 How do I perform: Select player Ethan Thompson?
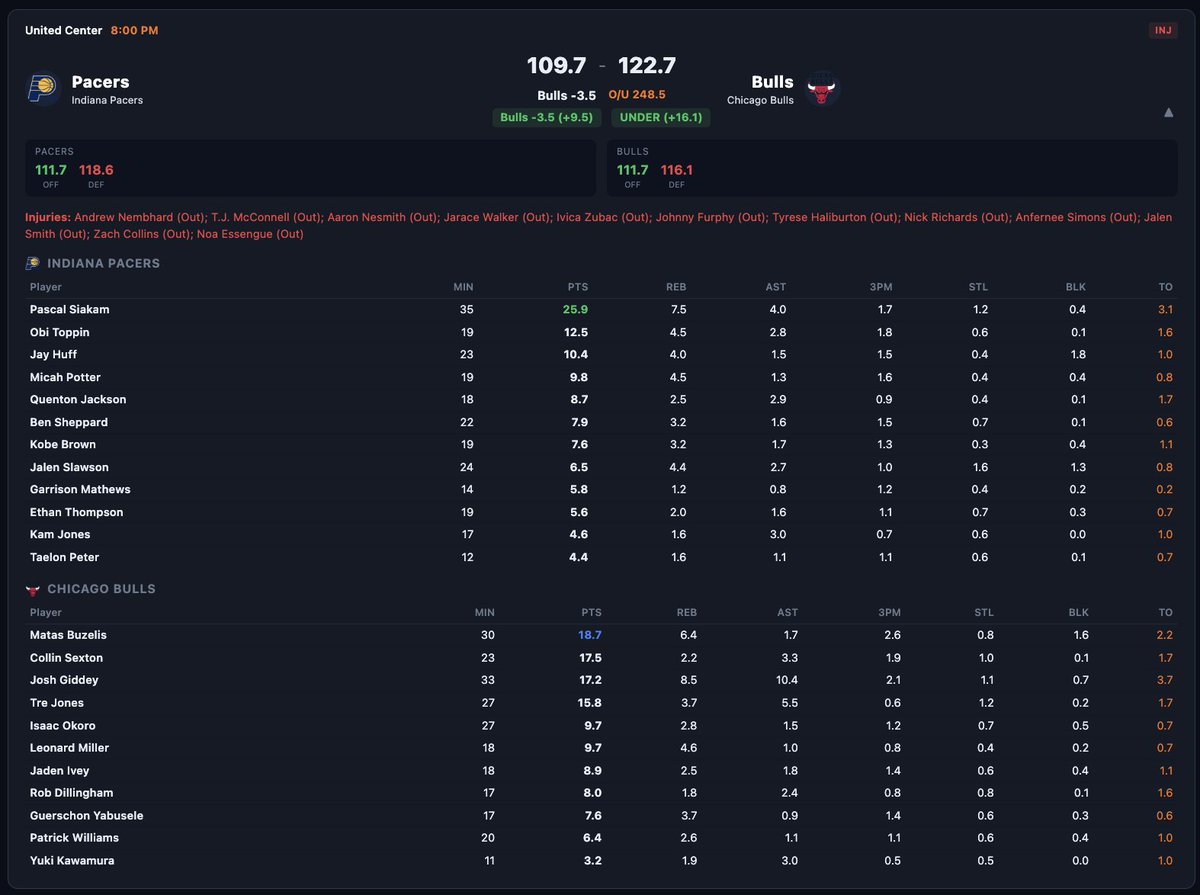click(x=76, y=512)
